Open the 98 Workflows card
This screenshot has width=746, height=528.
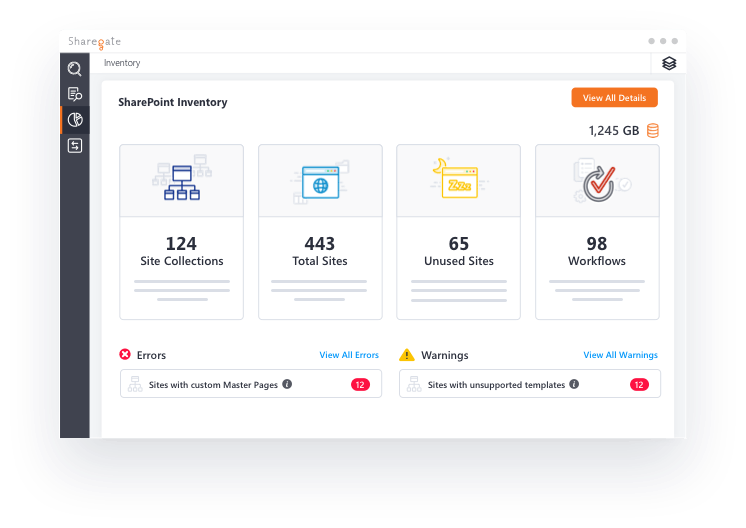click(x=597, y=232)
